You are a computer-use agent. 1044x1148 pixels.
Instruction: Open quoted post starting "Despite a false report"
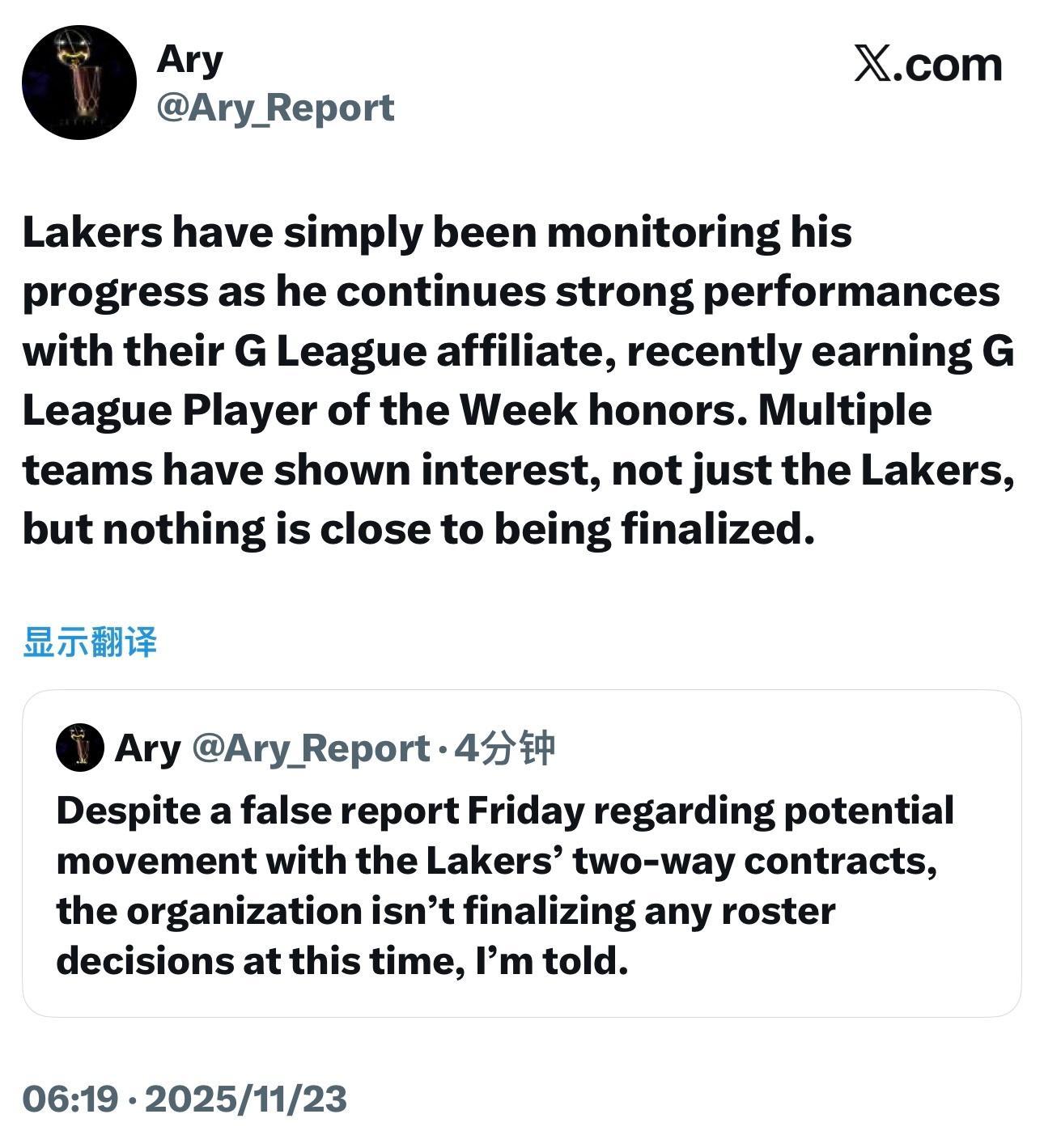coord(504,811)
